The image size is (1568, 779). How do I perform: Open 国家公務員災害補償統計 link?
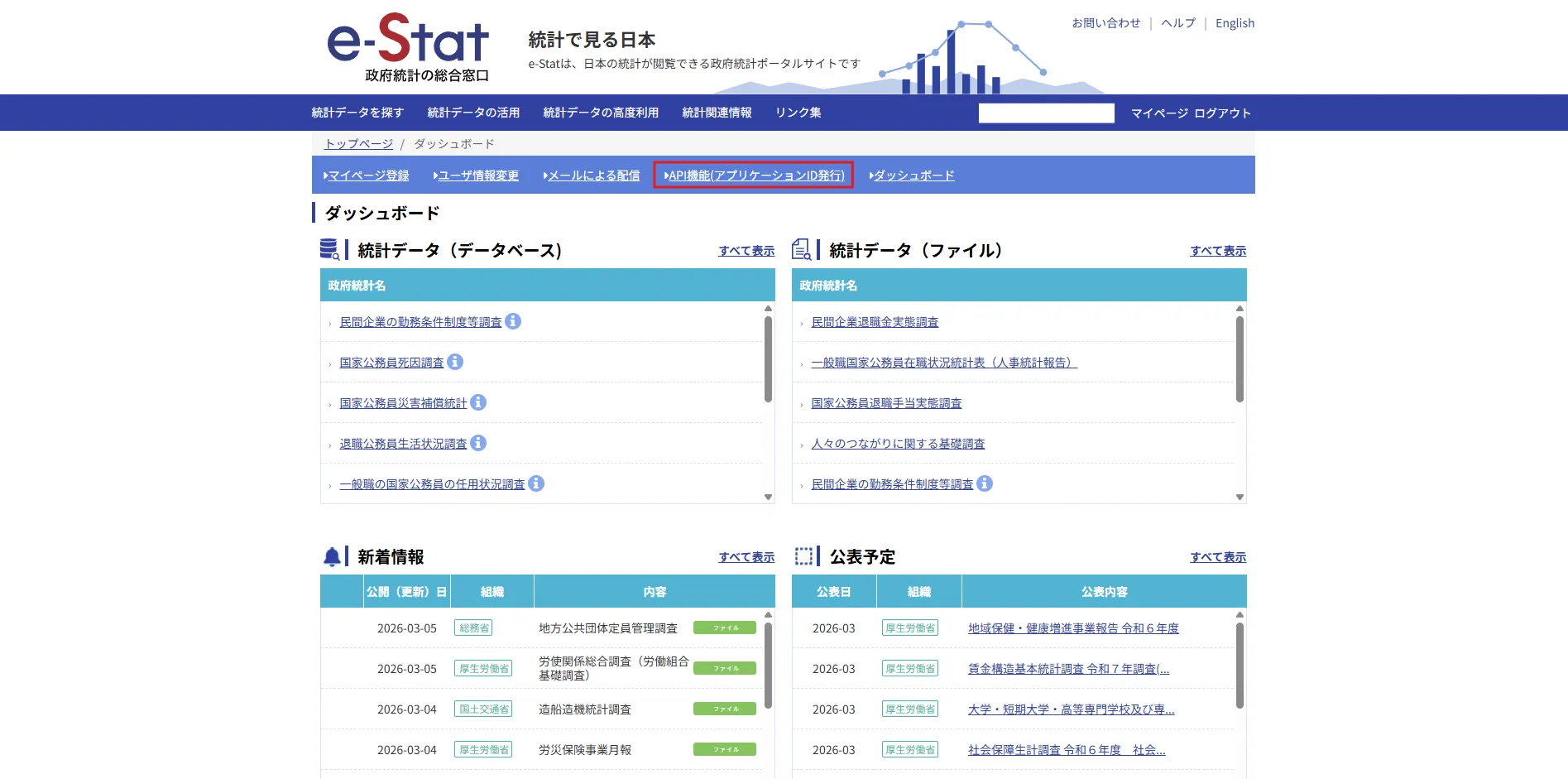tap(403, 403)
